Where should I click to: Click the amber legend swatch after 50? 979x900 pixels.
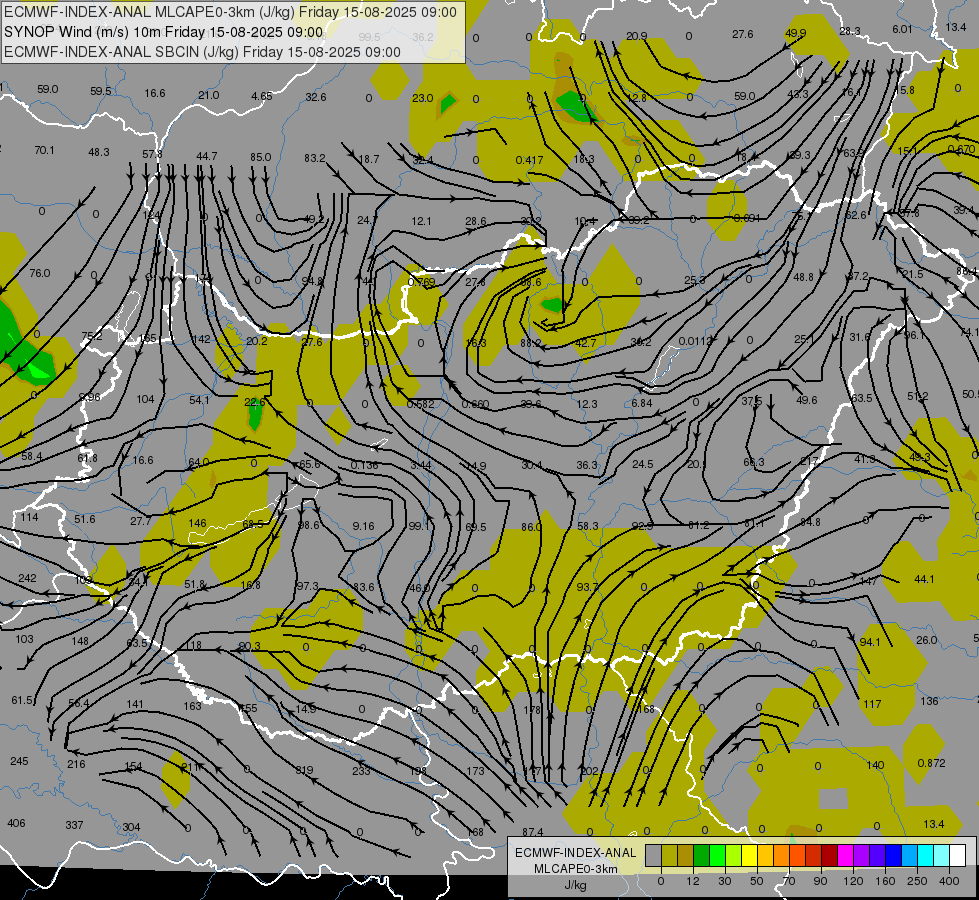(765, 856)
